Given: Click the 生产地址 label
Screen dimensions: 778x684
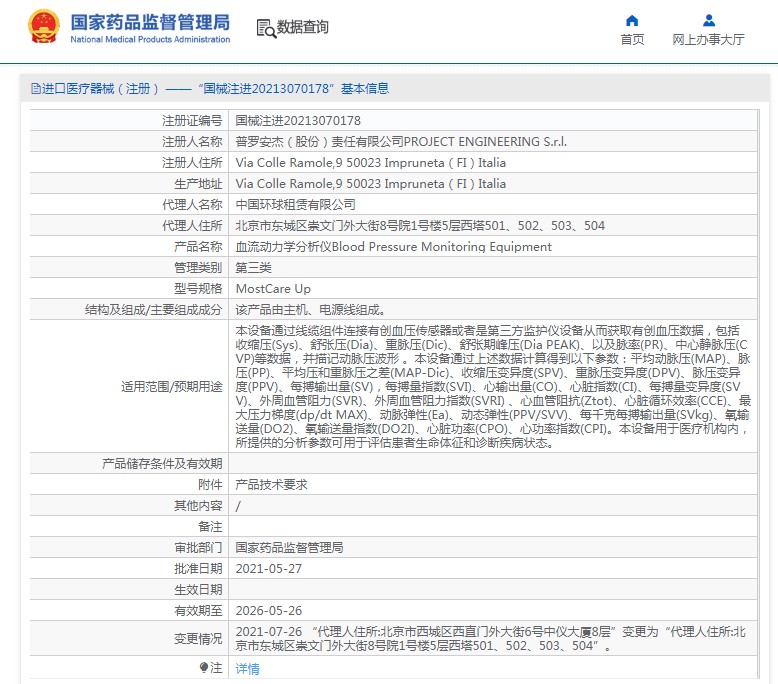Looking at the screenshot, I should tap(198, 184).
